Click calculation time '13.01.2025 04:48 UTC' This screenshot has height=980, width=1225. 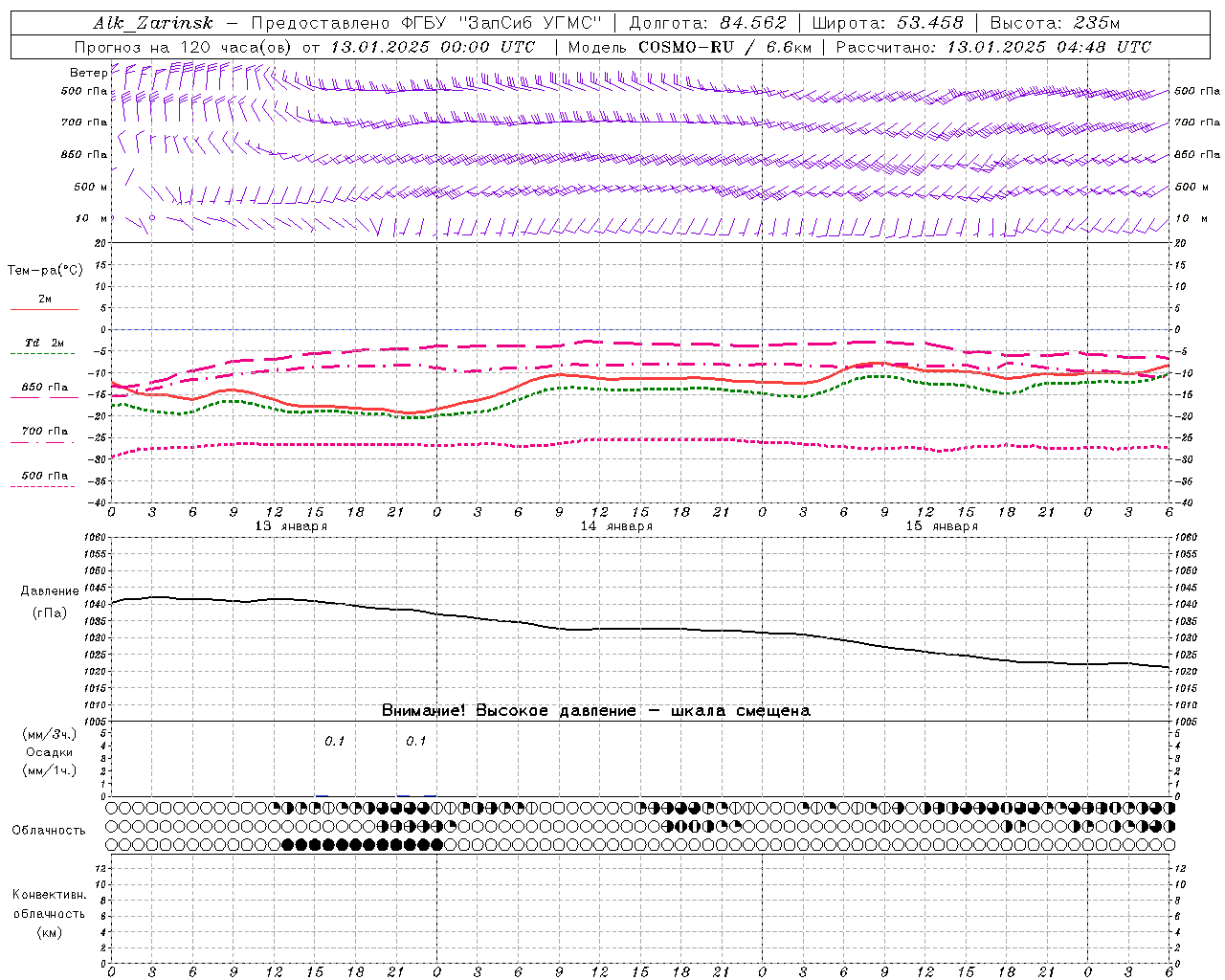point(1049,47)
